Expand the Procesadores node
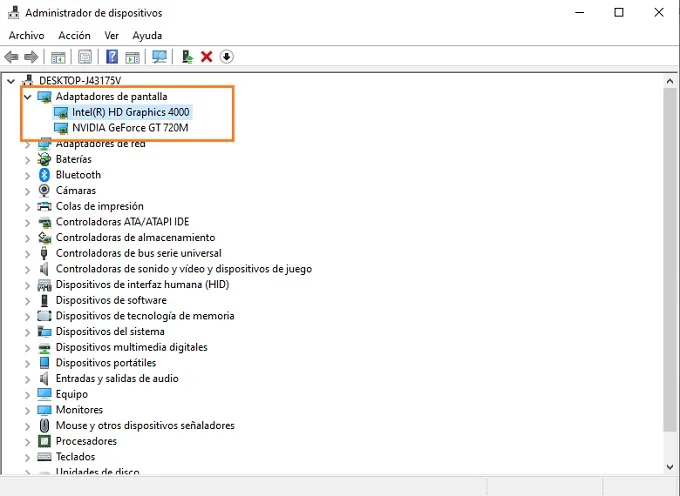Viewport: 680px width, 496px height. 27,441
